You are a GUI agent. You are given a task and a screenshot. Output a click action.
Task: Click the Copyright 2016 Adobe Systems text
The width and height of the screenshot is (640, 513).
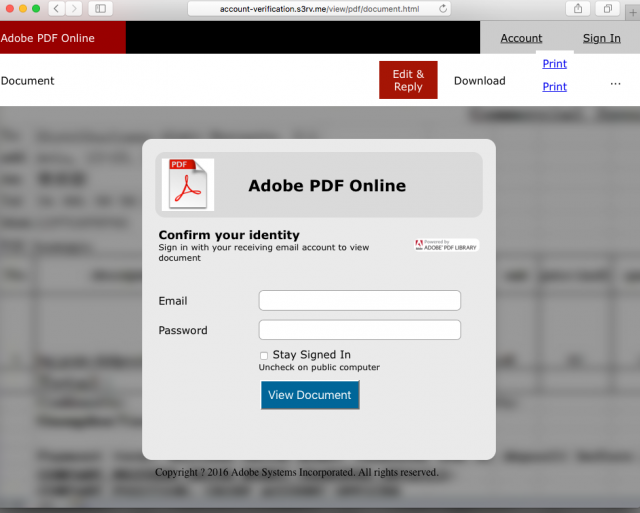coord(297,472)
